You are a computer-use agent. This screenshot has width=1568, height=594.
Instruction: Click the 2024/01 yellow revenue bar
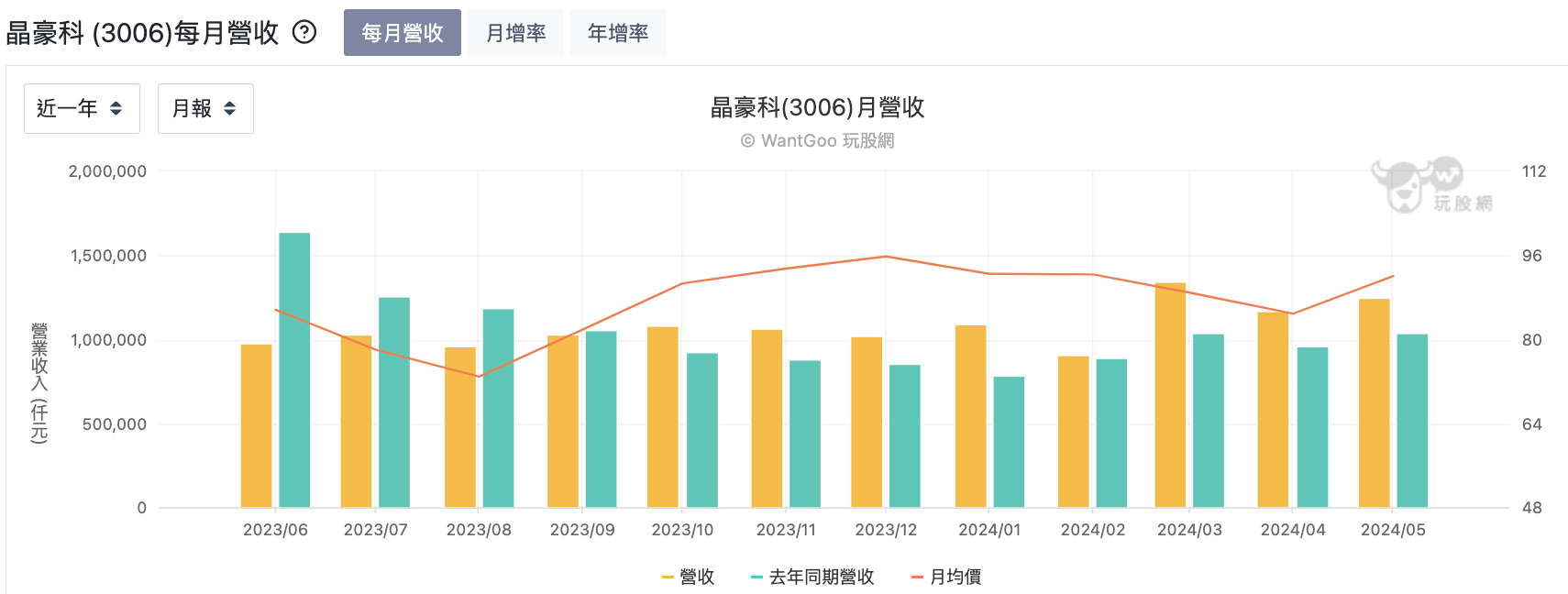[x=971, y=416]
